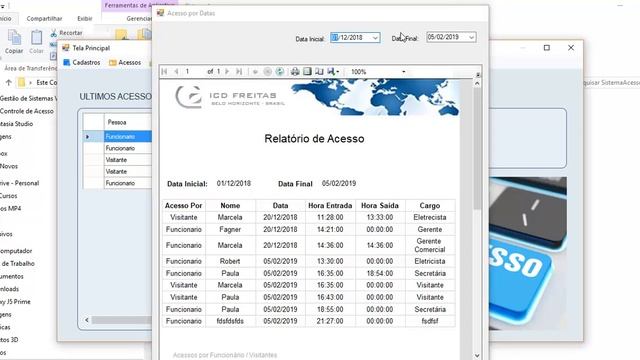Refresh the access report
This screenshot has width=640, height=360.
pyautogui.click(x=280, y=71)
